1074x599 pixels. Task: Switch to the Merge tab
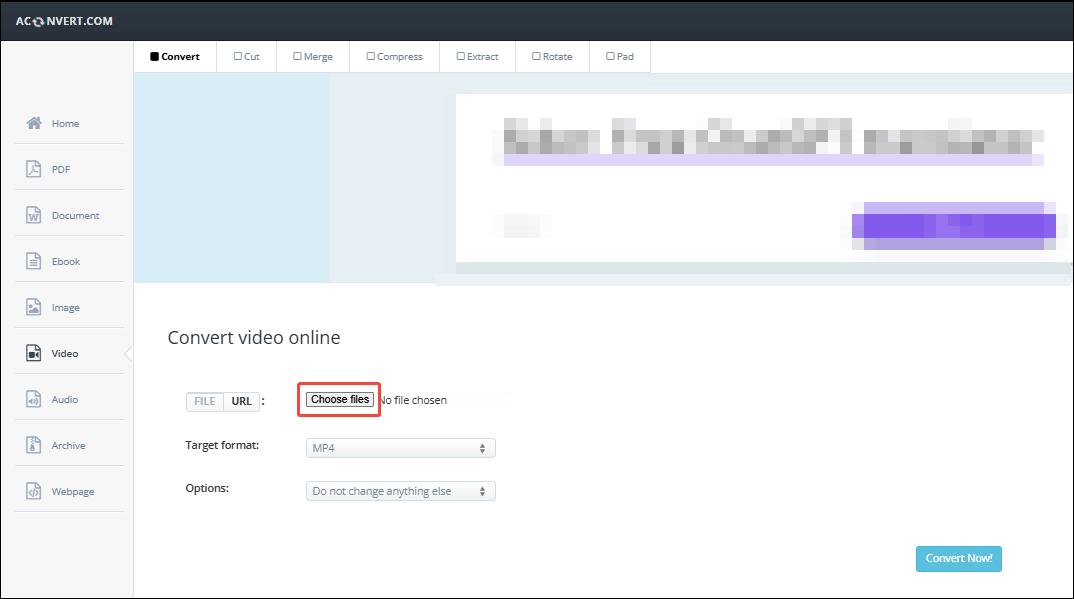(312, 56)
